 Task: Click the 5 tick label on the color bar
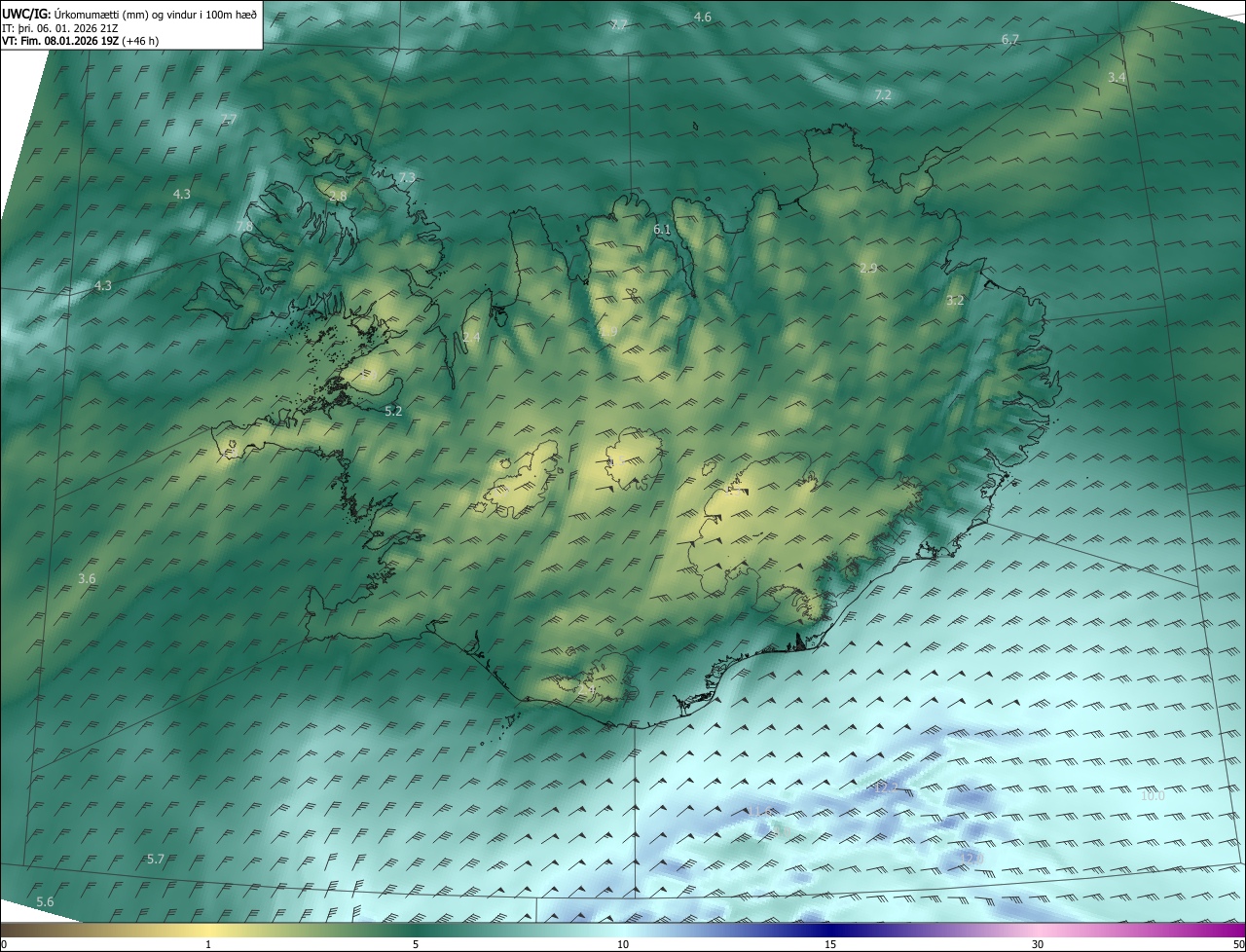(x=416, y=944)
